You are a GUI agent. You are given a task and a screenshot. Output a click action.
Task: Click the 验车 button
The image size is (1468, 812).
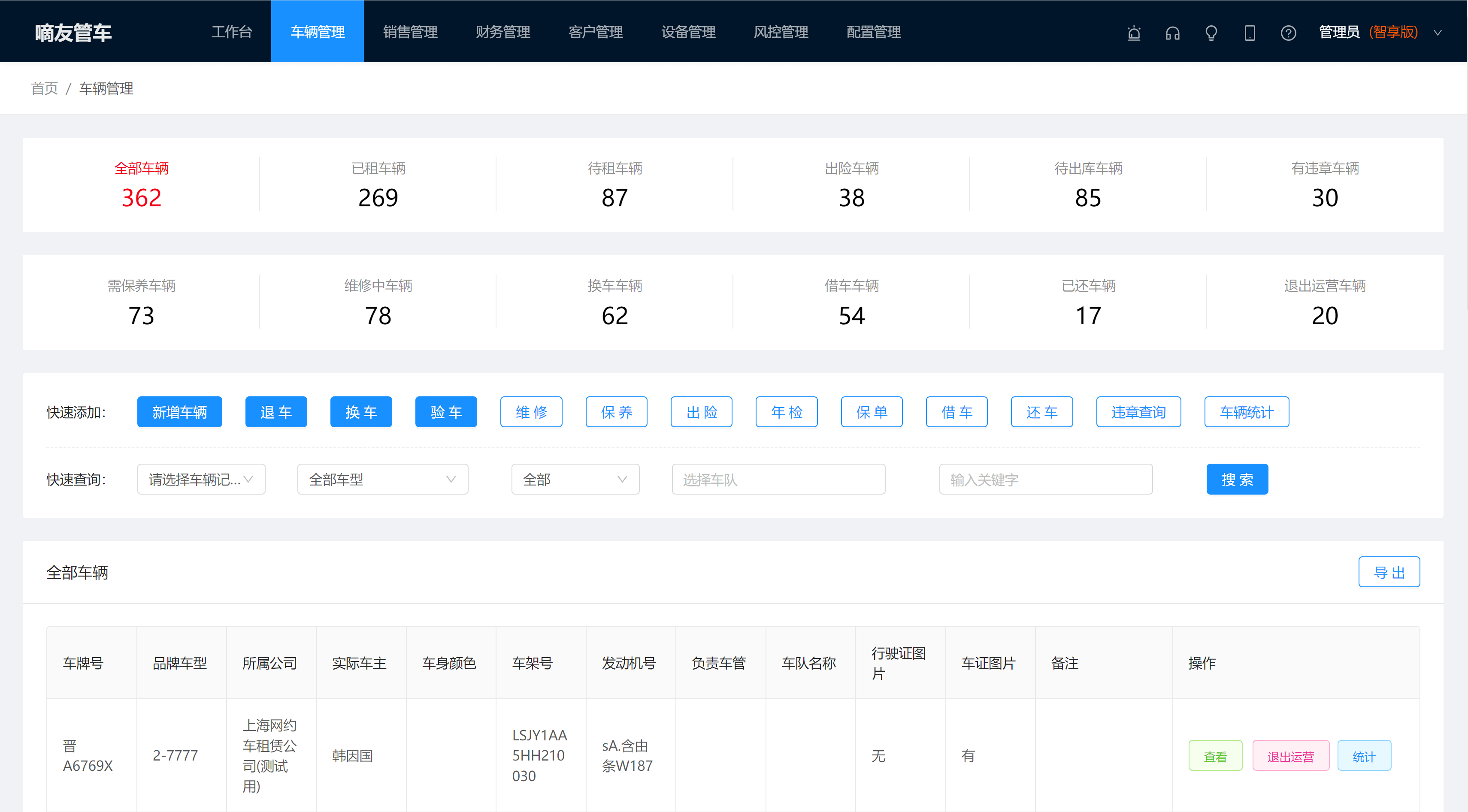tap(446, 411)
